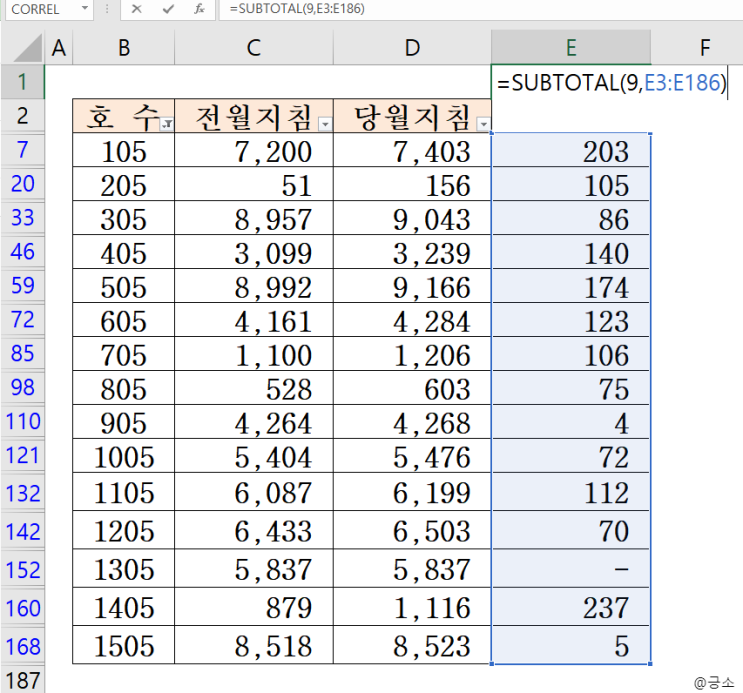This screenshot has width=743, height=693.
Task: Click previous reading cell 8,957
Action: (x=254, y=219)
